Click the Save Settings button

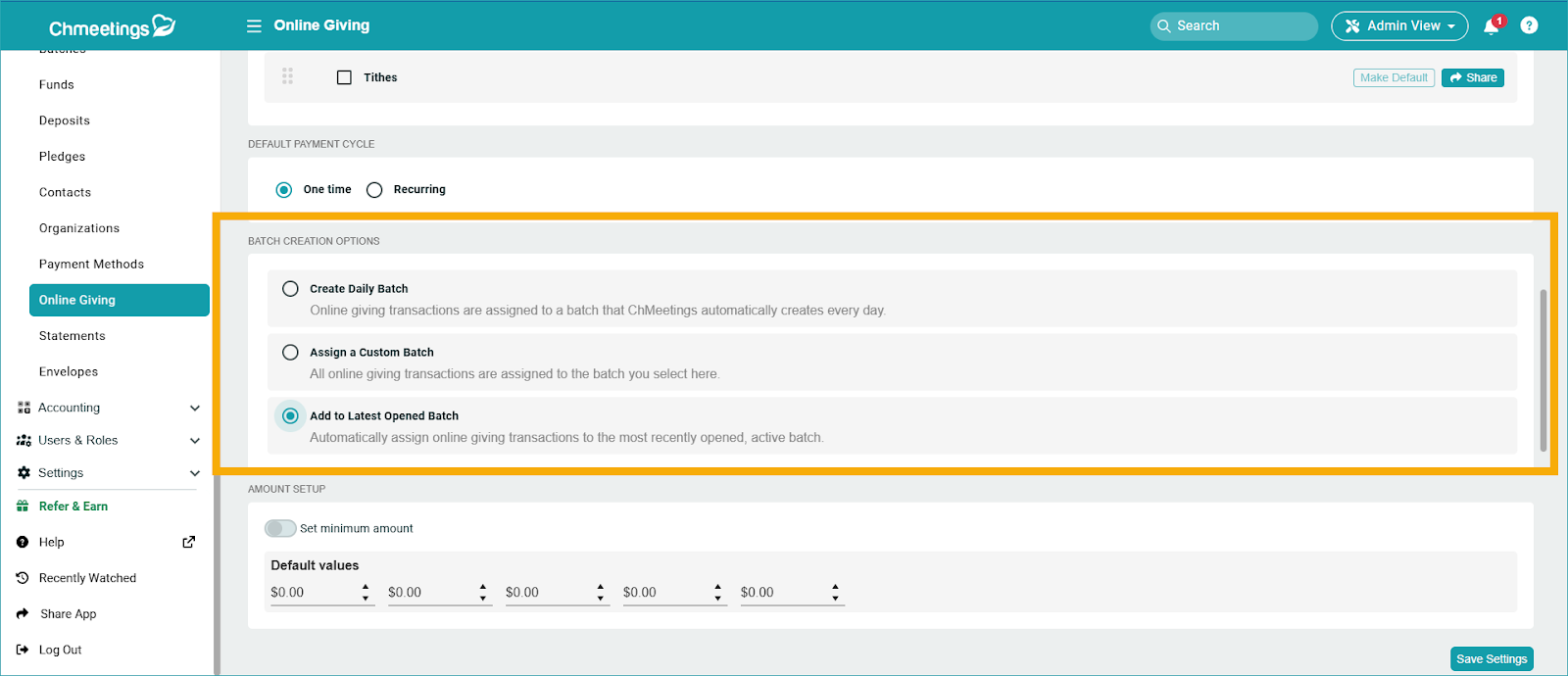pyautogui.click(x=1491, y=659)
